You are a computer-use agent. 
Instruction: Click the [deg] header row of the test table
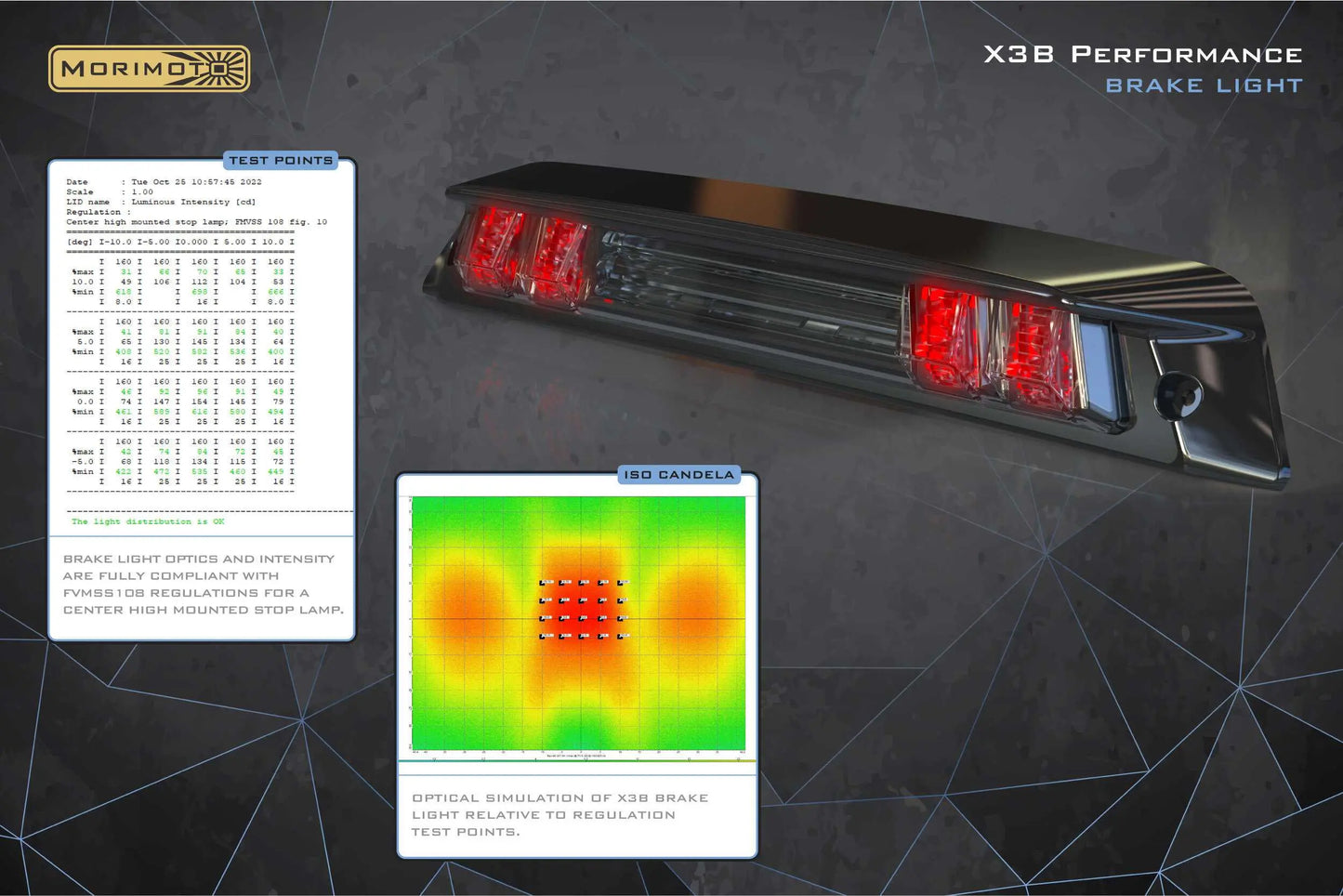180,242
